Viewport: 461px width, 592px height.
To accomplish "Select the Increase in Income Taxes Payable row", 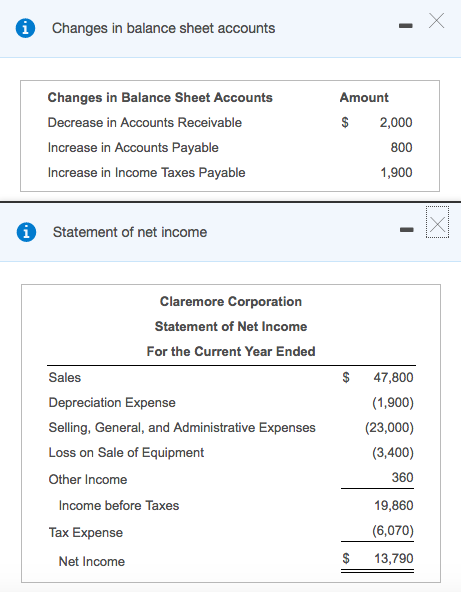I will 230,173.
